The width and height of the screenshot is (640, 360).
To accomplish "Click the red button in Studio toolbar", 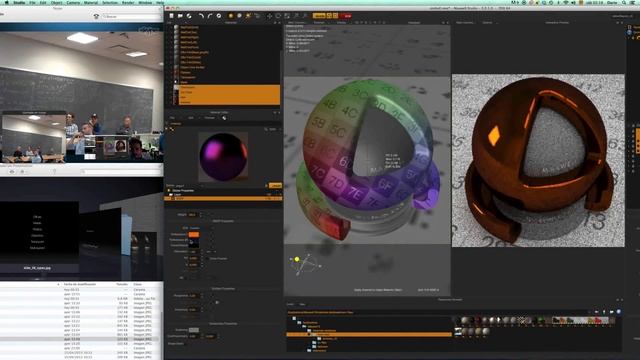I will [x=346, y=16].
